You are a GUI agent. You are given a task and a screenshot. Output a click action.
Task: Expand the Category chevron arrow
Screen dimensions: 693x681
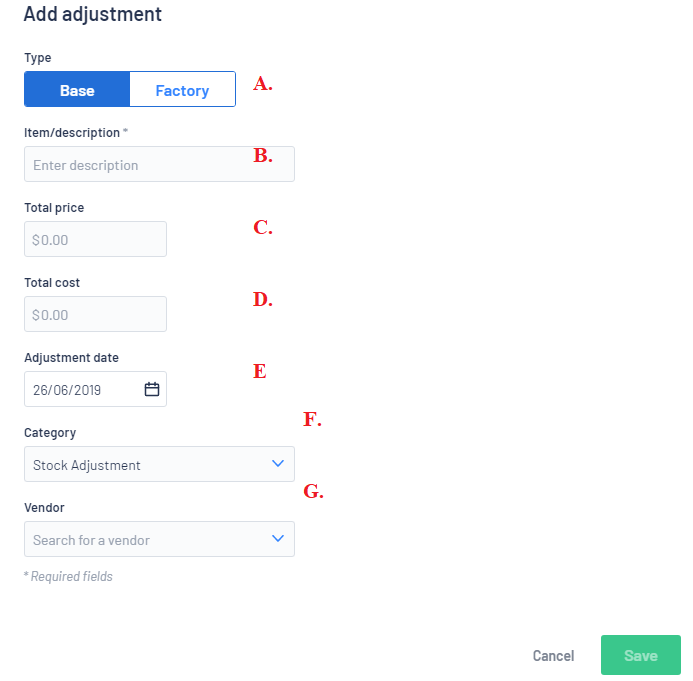coord(278,464)
